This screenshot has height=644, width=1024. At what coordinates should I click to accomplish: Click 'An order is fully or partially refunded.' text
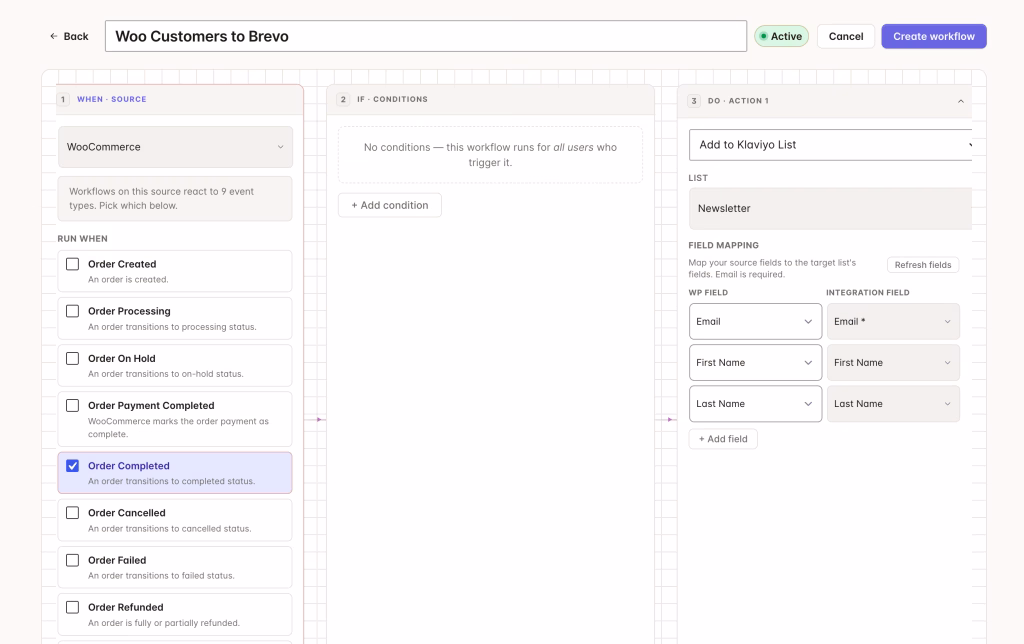(x=164, y=623)
